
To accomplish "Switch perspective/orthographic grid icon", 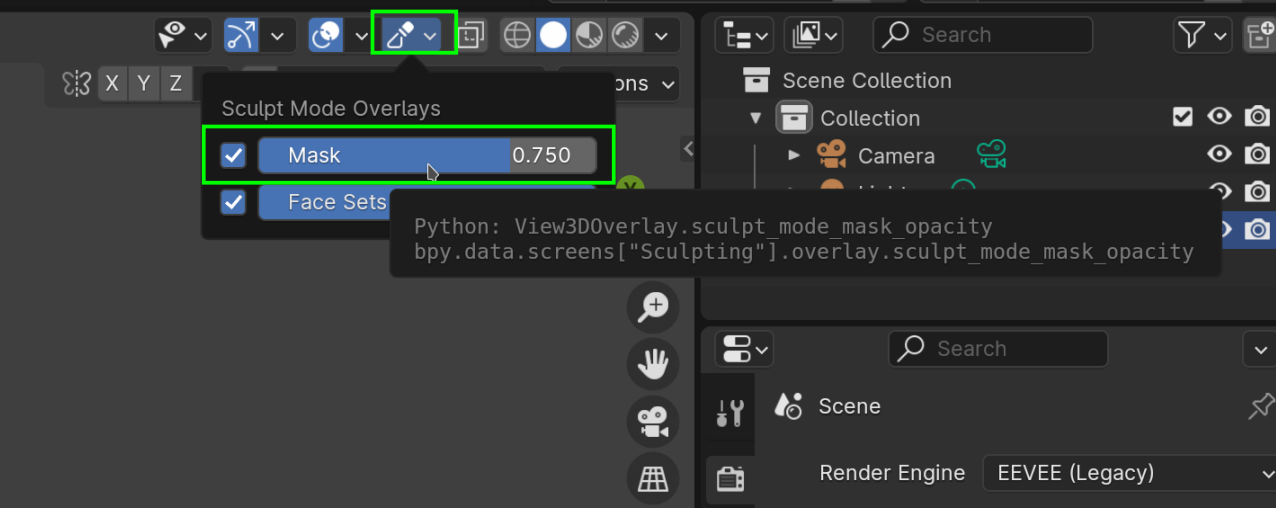I will click(x=653, y=478).
